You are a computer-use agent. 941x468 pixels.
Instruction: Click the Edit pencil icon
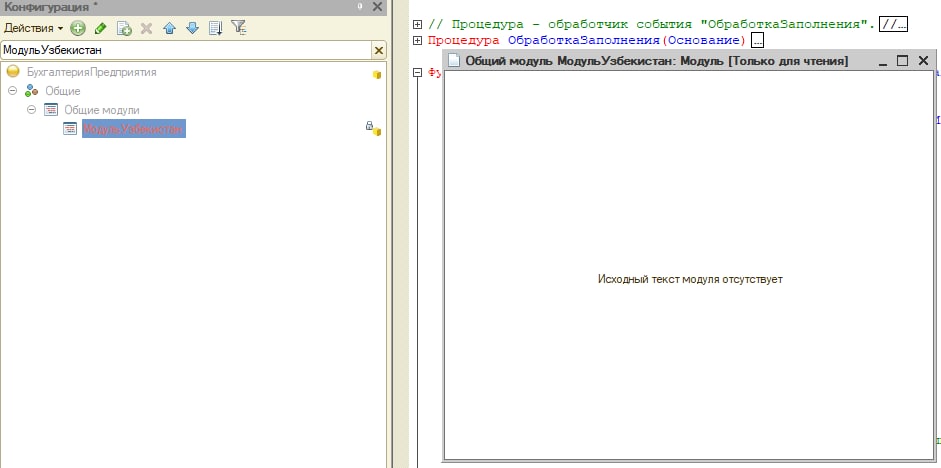point(101,28)
